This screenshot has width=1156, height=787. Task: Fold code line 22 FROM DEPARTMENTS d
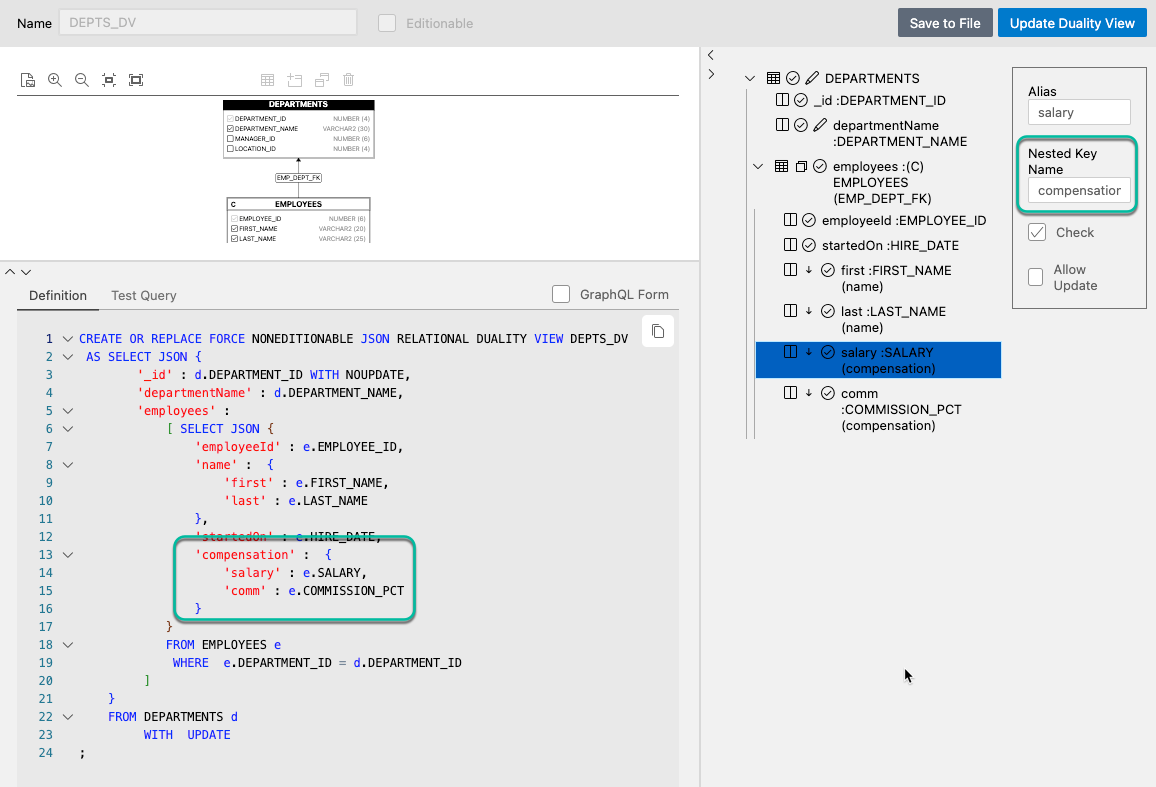point(68,717)
